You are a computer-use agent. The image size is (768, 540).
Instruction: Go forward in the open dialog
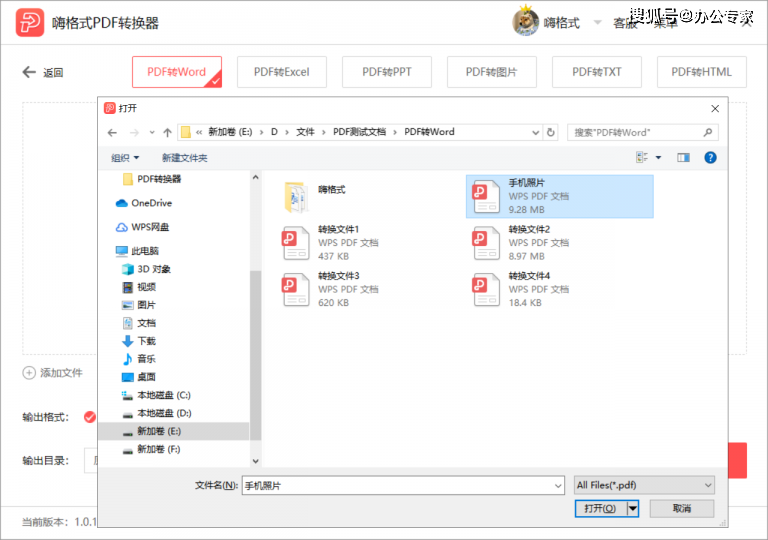pos(134,132)
